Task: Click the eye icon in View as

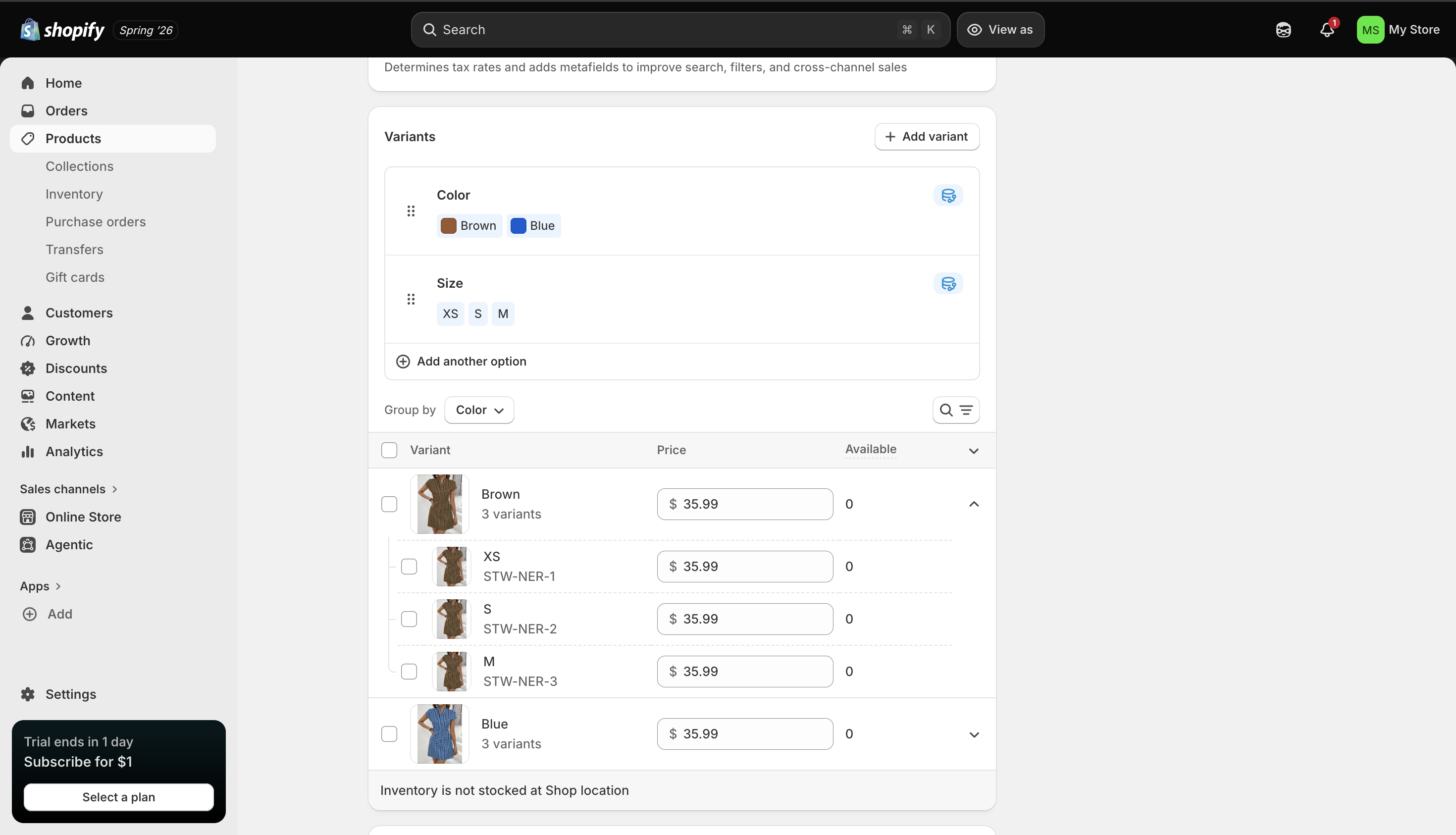Action: point(975,30)
